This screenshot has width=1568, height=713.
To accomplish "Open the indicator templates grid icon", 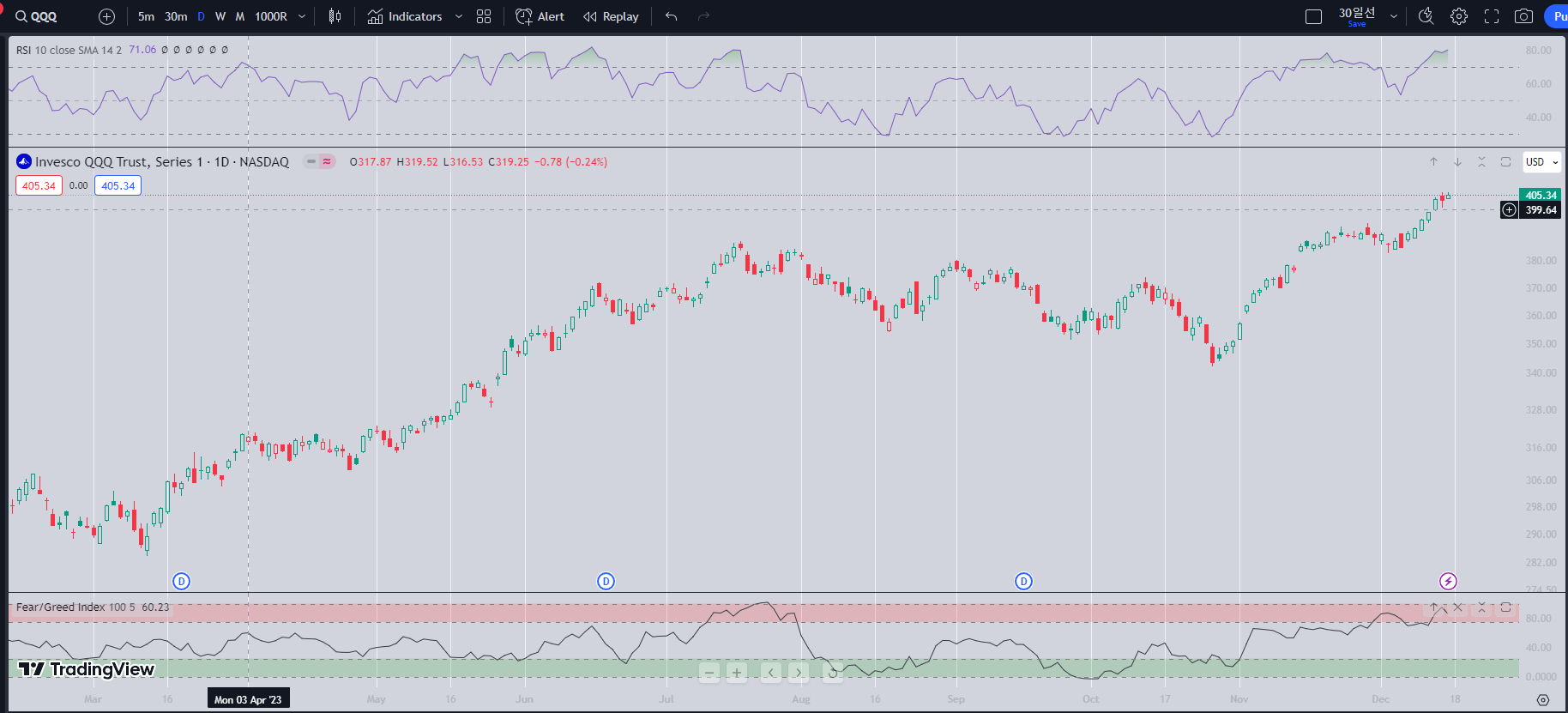I will point(484,16).
